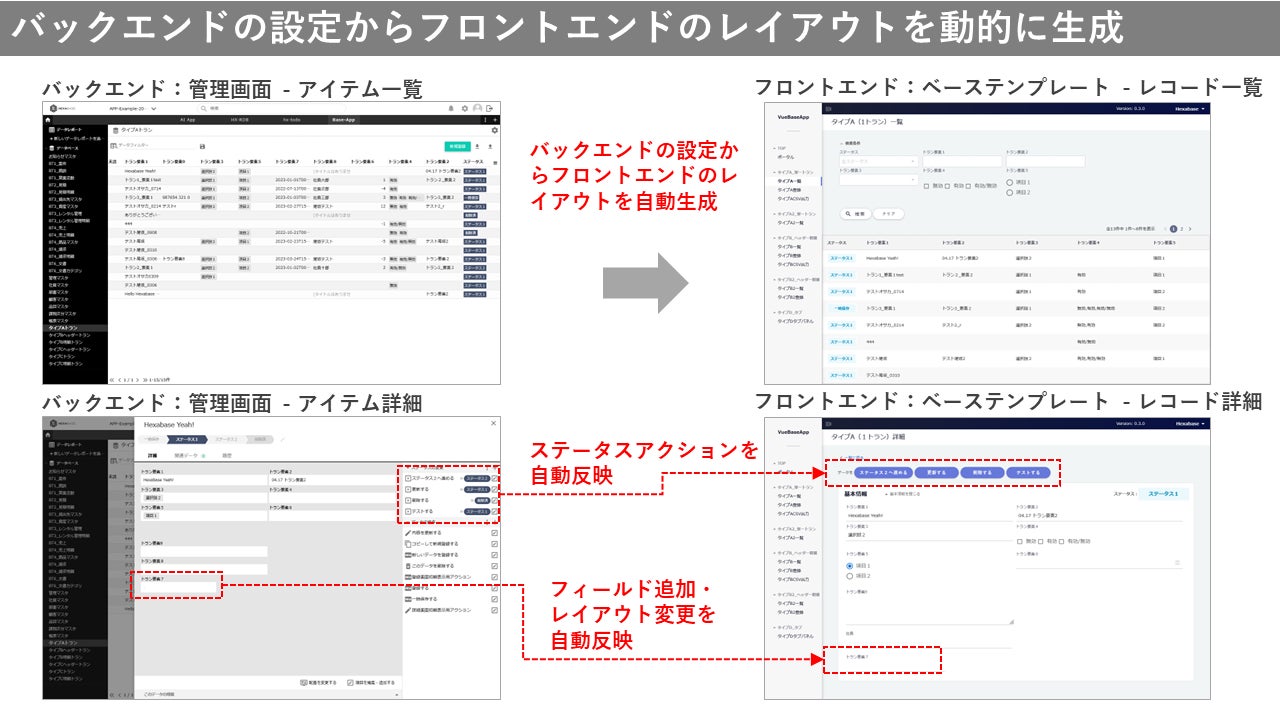
Task: Click クリア button in frontend record list
Action: (888, 214)
